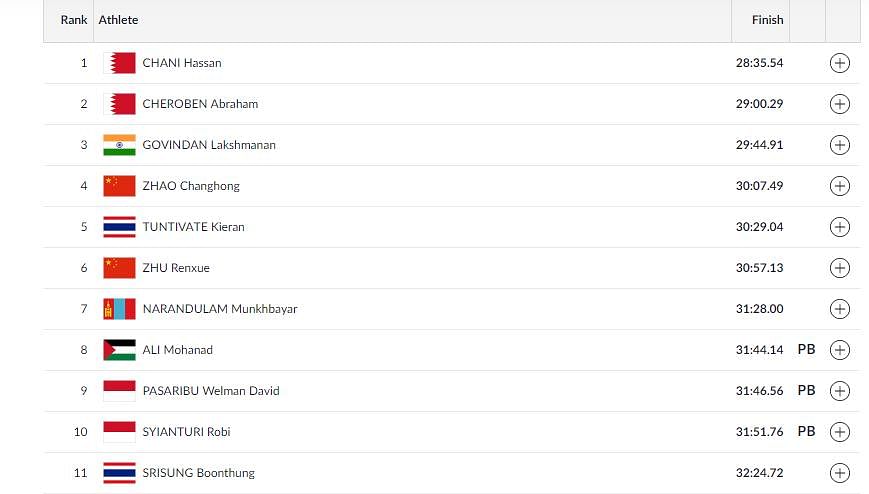This screenshot has height=494, width=869.
Task: Open athlete link PASARIBU Welman David
Action: point(211,391)
